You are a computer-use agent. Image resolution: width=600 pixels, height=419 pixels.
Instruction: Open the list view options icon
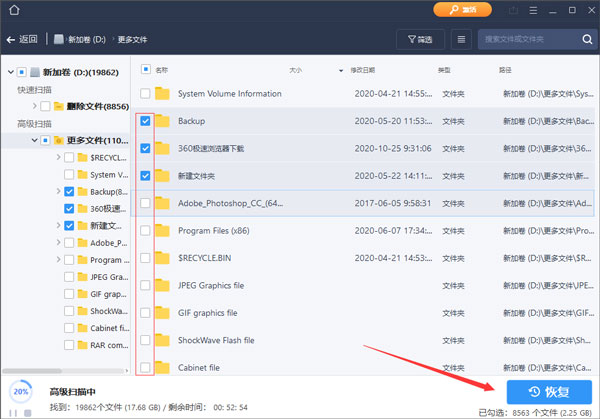(x=461, y=40)
